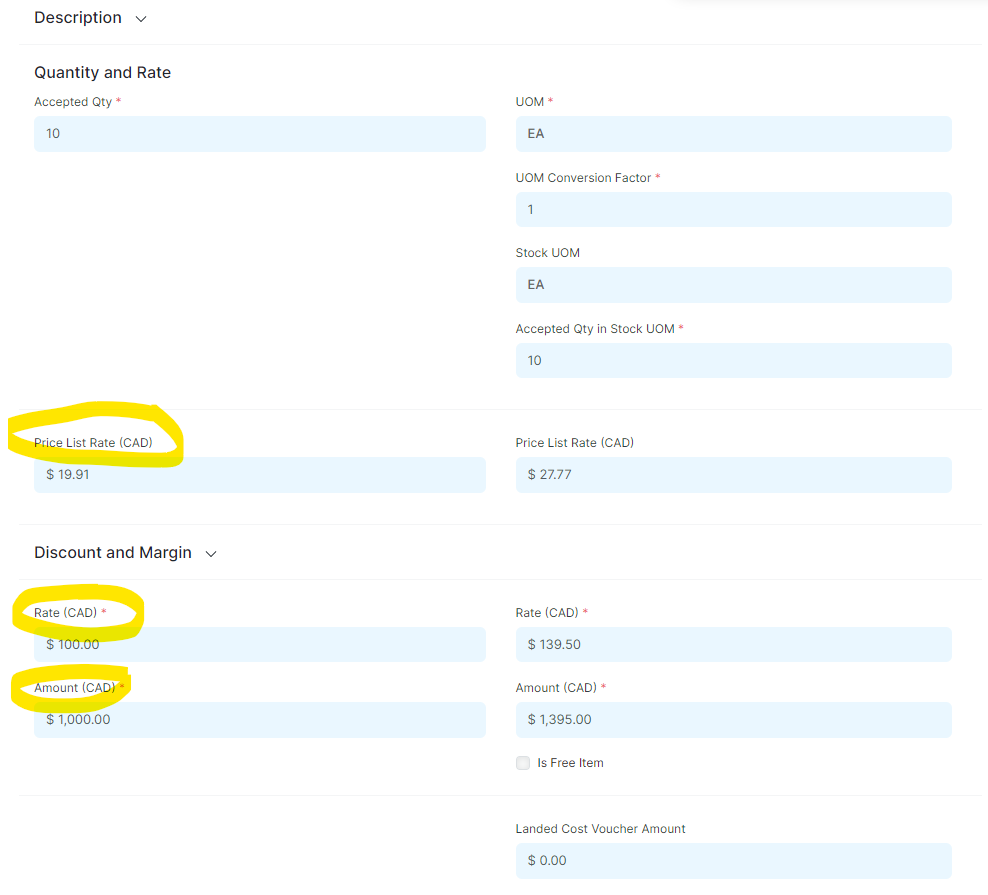Screen dimensions: 988x895
Task: Expand the Discount and Margin section
Action: [211, 552]
